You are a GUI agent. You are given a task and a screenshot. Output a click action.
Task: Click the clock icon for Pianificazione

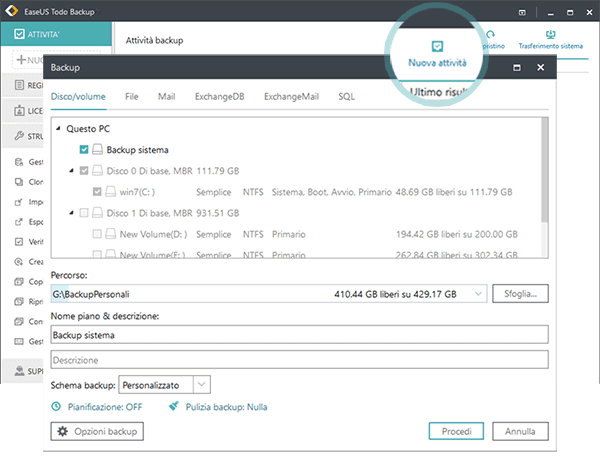pos(56,406)
